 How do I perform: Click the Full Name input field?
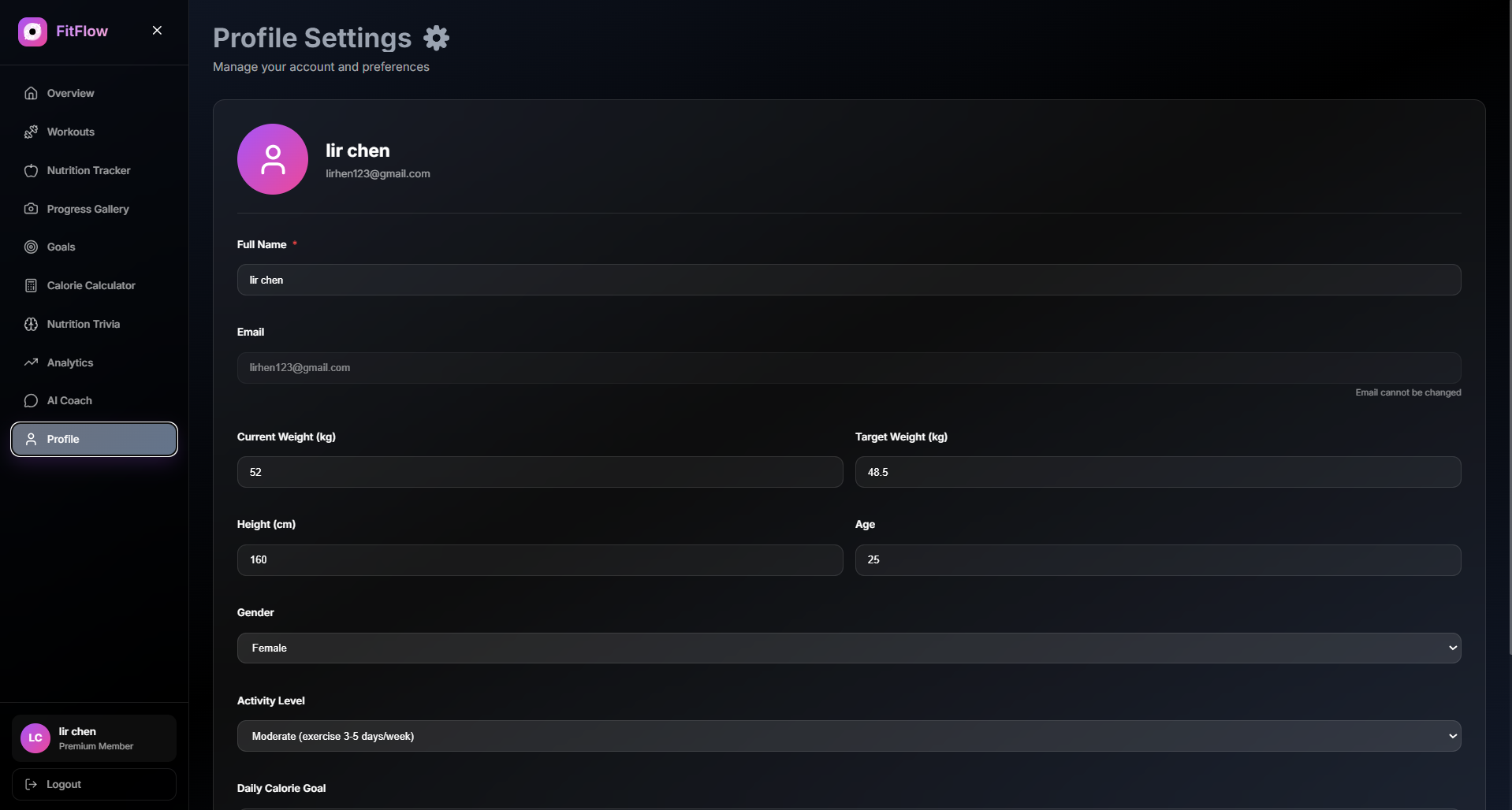pyautogui.click(x=848, y=280)
